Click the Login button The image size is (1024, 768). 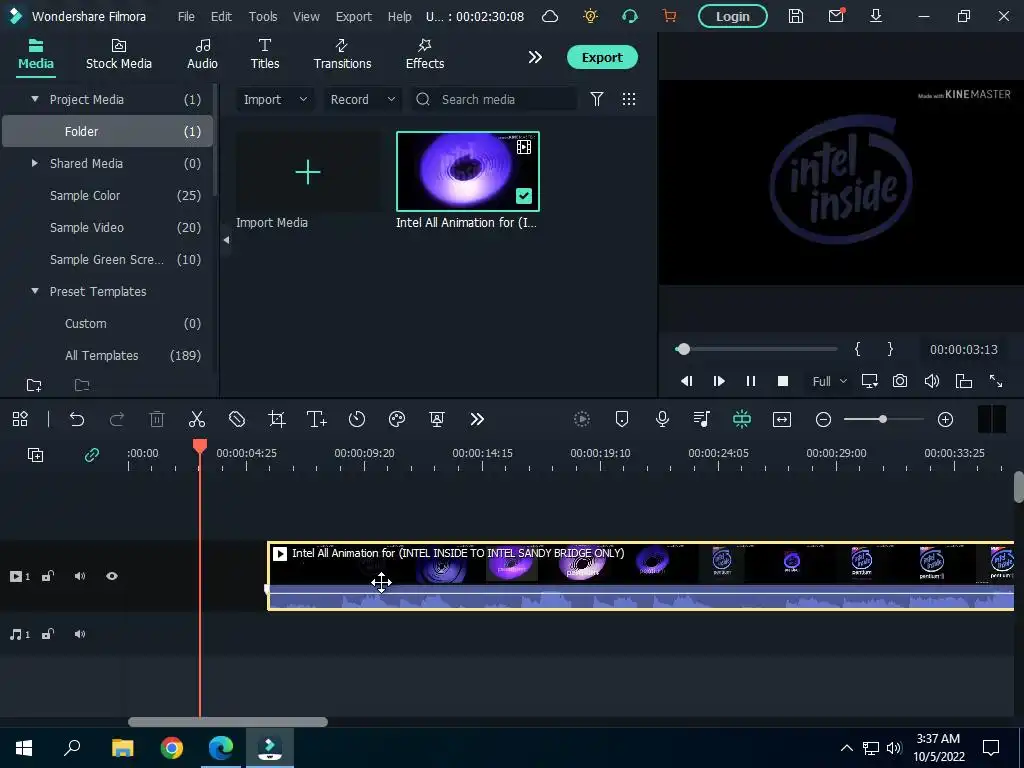[x=733, y=16]
